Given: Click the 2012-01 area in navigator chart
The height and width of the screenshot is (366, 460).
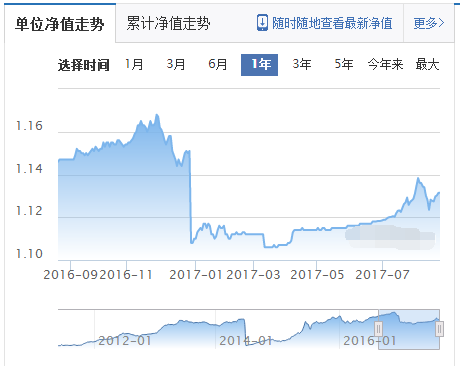Looking at the screenshot, I should click(125, 341).
